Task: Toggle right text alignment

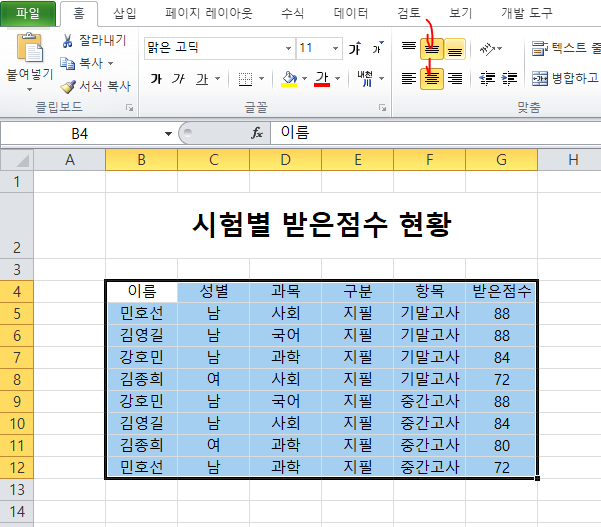Action: 455,79
